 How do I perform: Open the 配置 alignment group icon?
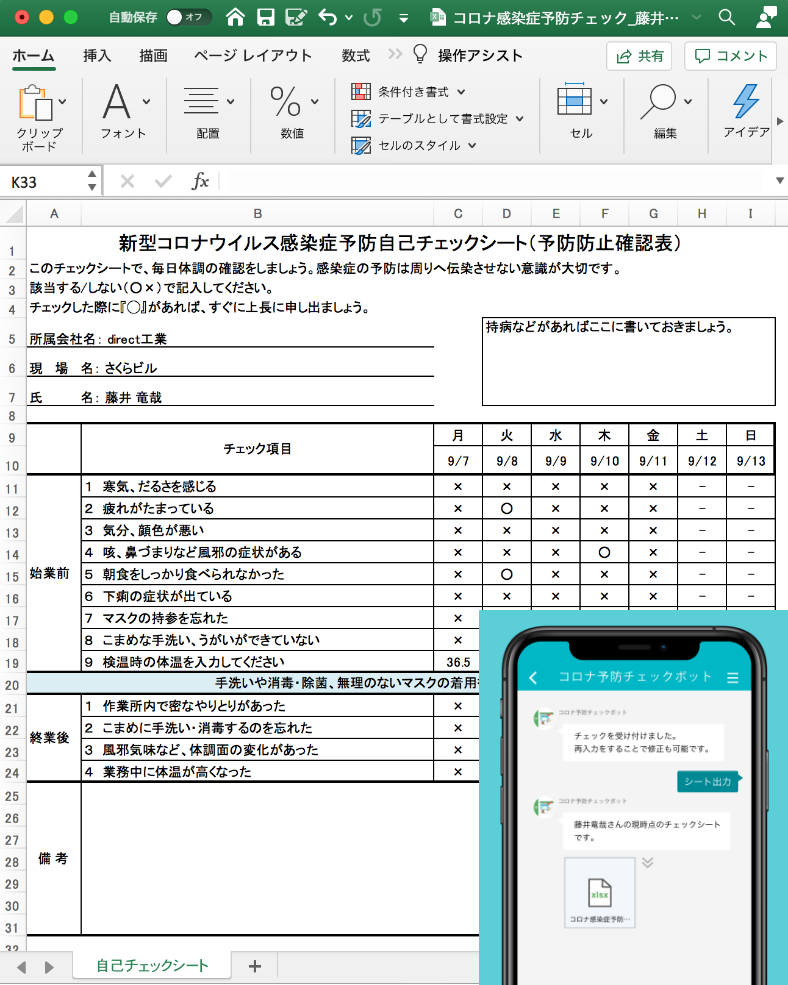click(x=200, y=101)
